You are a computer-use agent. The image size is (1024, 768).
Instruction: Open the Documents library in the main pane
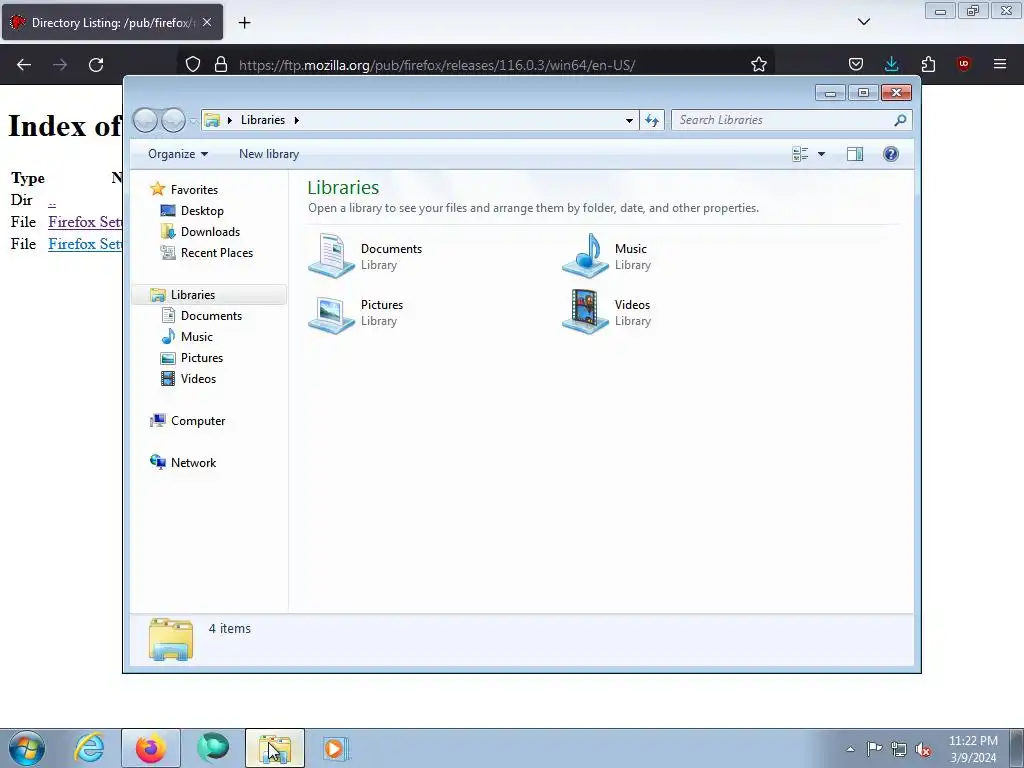(x=366, y=256)
